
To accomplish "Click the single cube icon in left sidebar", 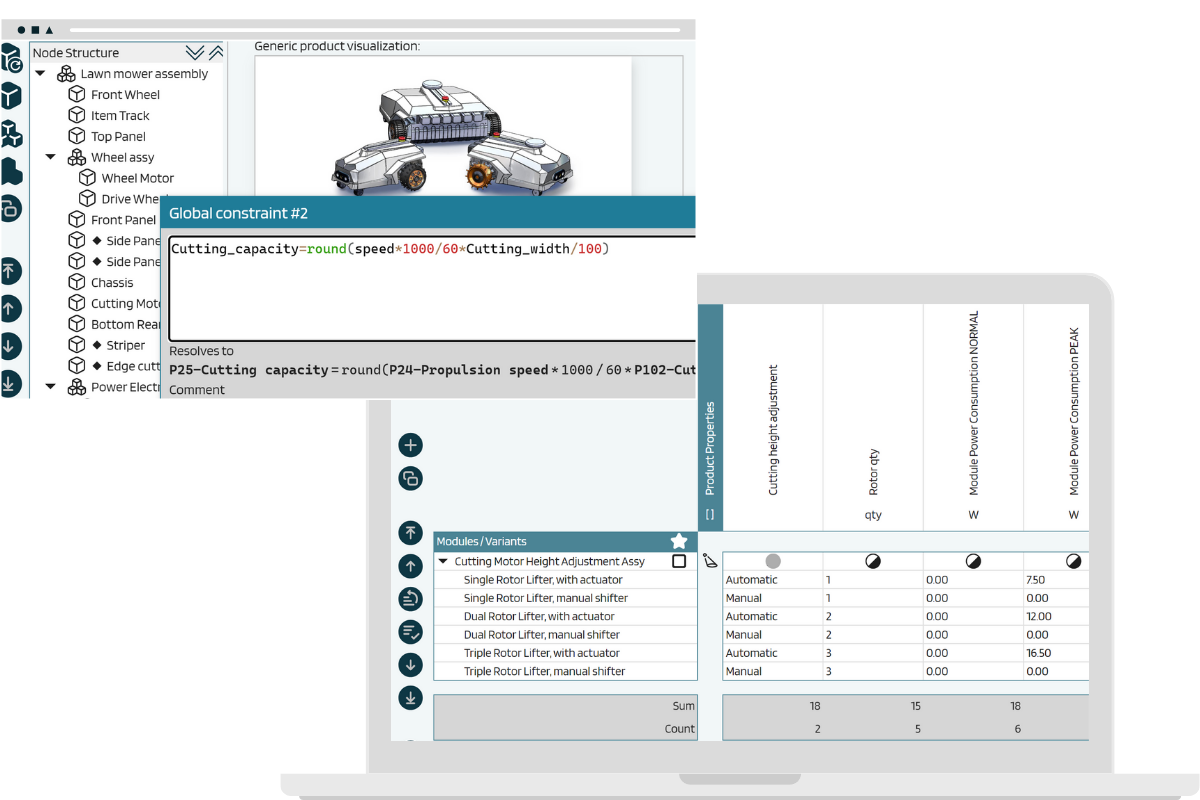I will (10, 96).
